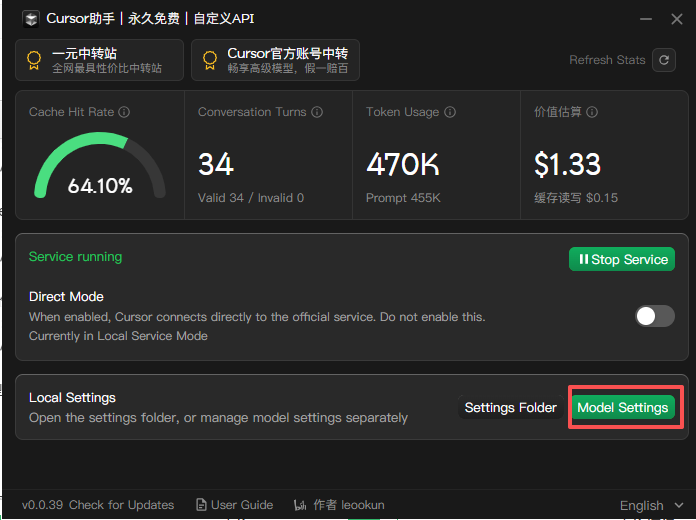Click info icon beside 价值估算

point(592,112)
